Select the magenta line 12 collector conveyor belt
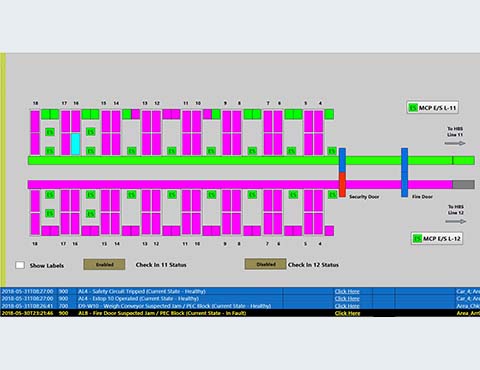This screenshot has height=370, width=480. click(x=240, y=184)
